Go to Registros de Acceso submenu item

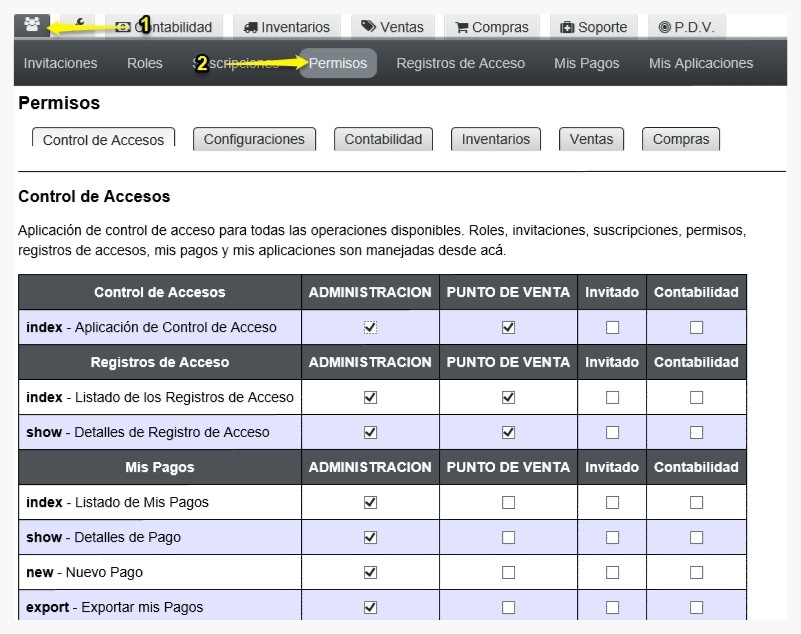tap(460, 63)
